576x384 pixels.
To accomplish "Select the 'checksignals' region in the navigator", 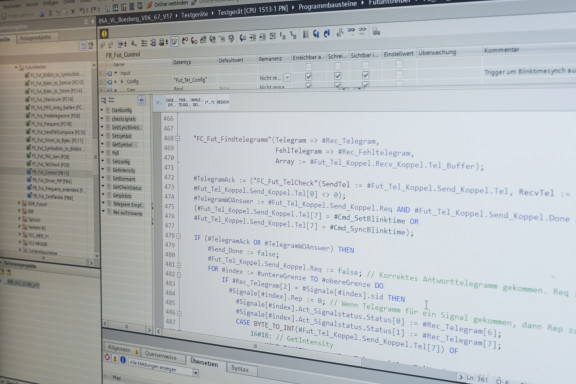I will click(123, 119).
